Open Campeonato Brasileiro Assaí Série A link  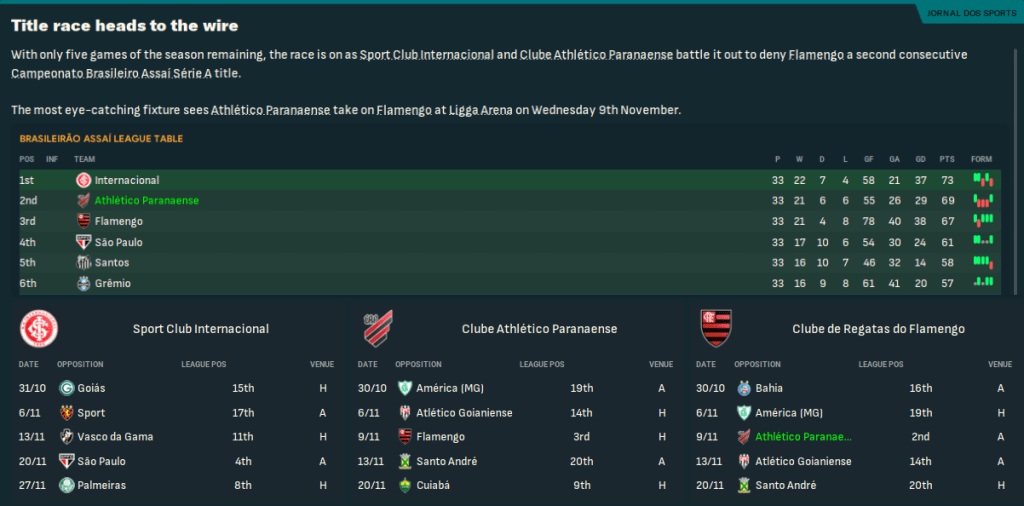(x=126, y=74)
